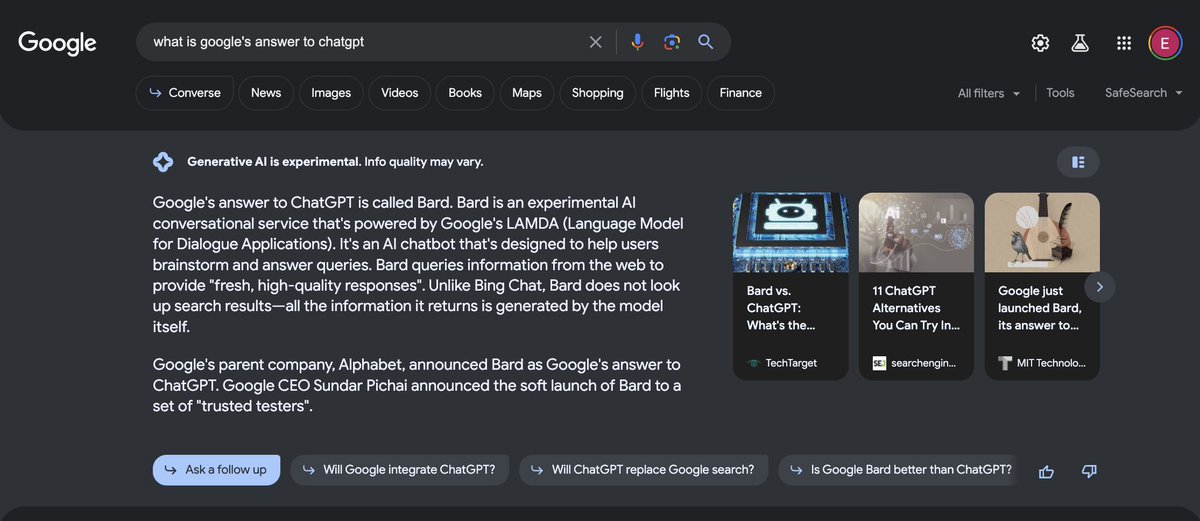This screenshot has width=1200, height=521.
Task: Open Search Labs flask icon
Action: 1079,43
